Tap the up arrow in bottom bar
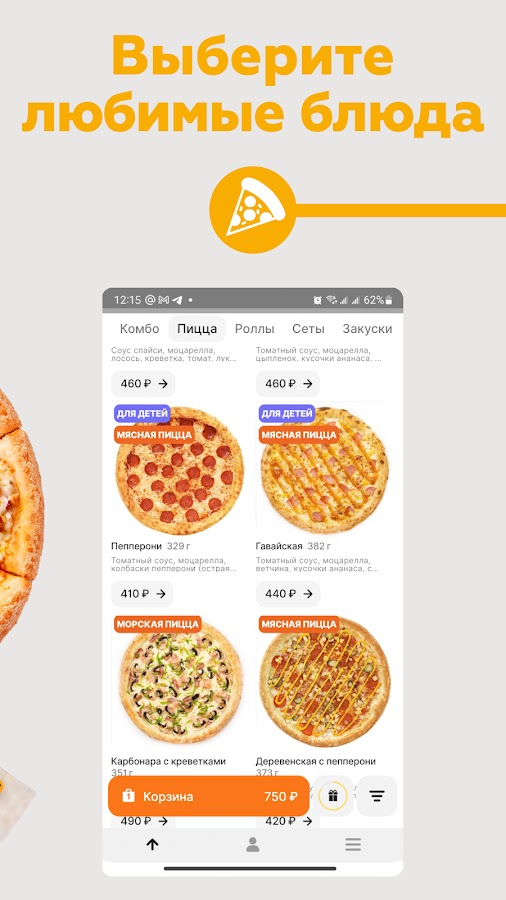 point(152,844)
